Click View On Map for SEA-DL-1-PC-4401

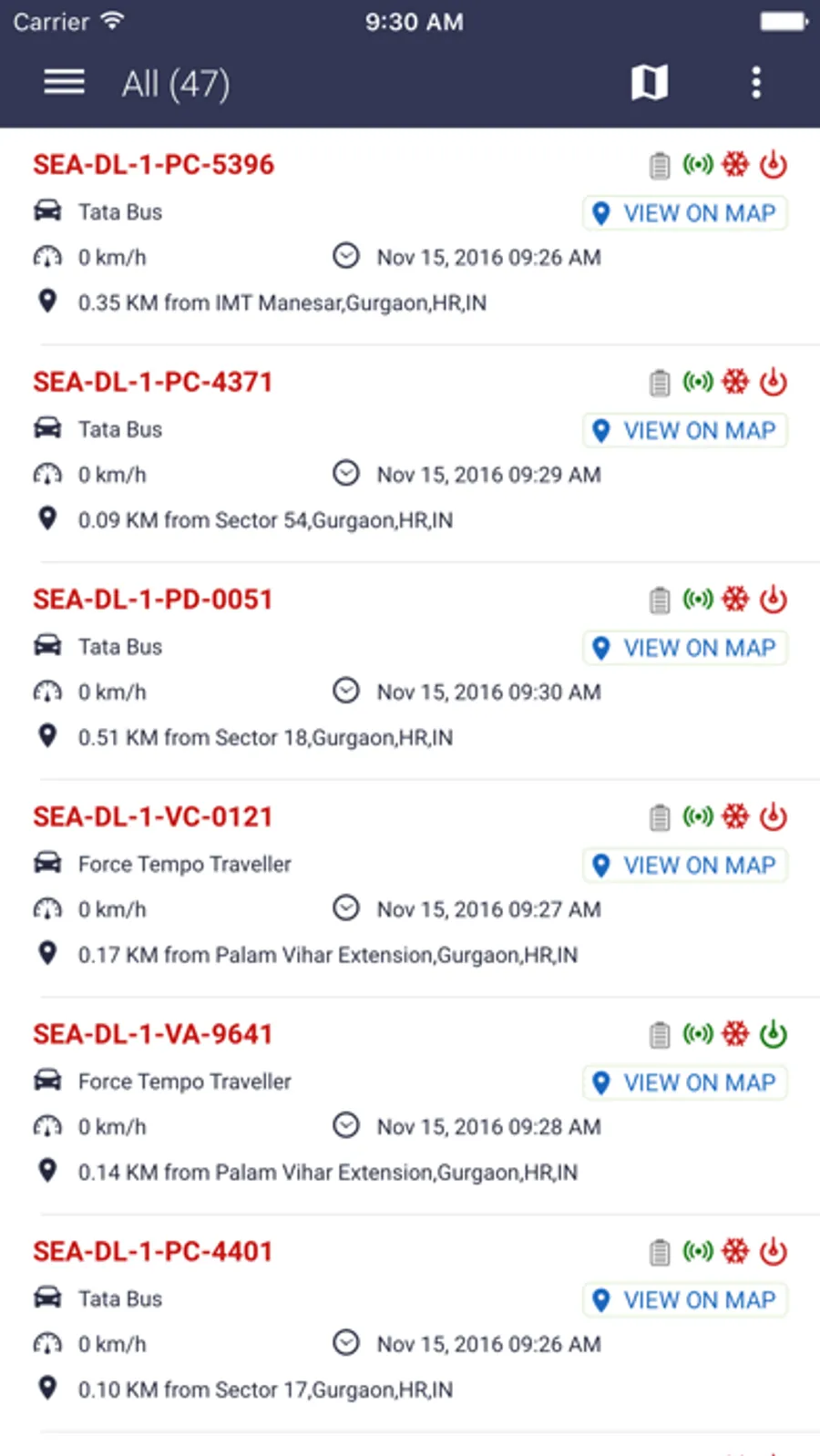click(x=685, y=1300)
